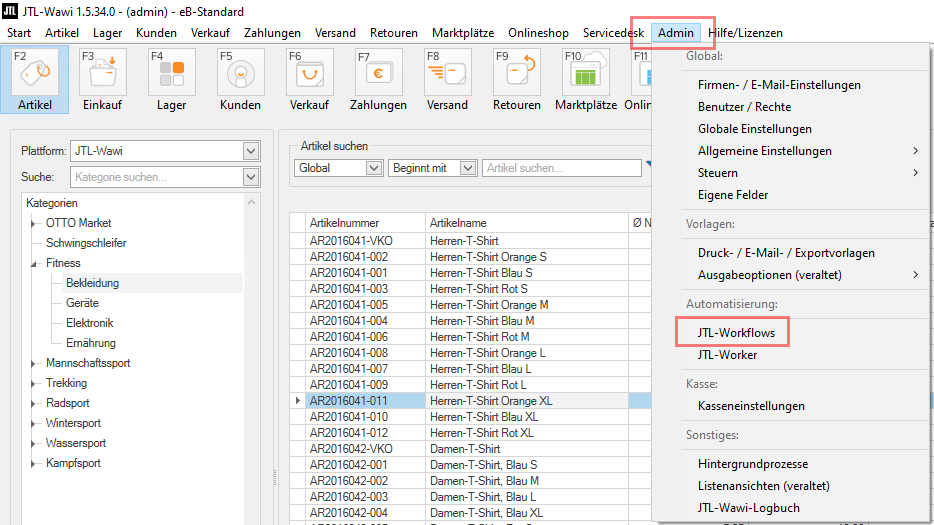Collapse the Fitness category

pos(33,263)
